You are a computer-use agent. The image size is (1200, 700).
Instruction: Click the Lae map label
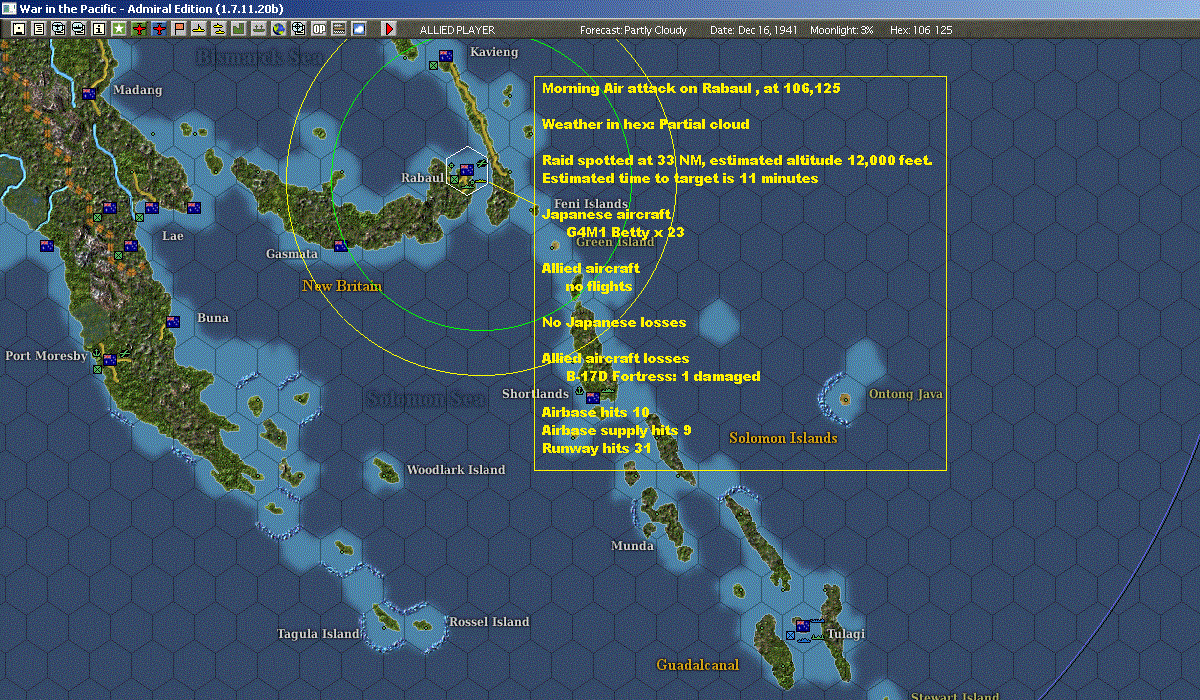[x=173, y=236]
